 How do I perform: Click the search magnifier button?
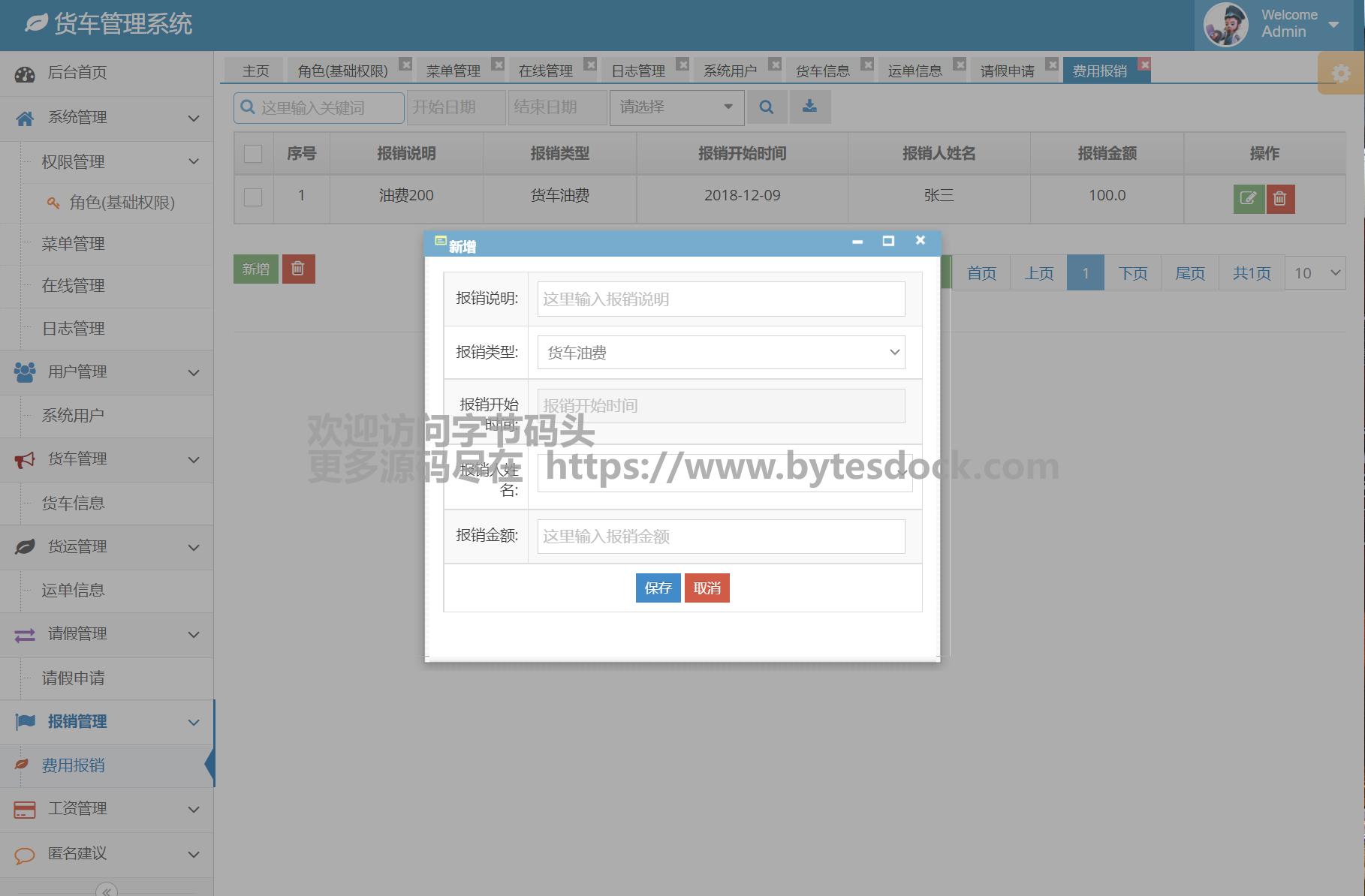766,107
